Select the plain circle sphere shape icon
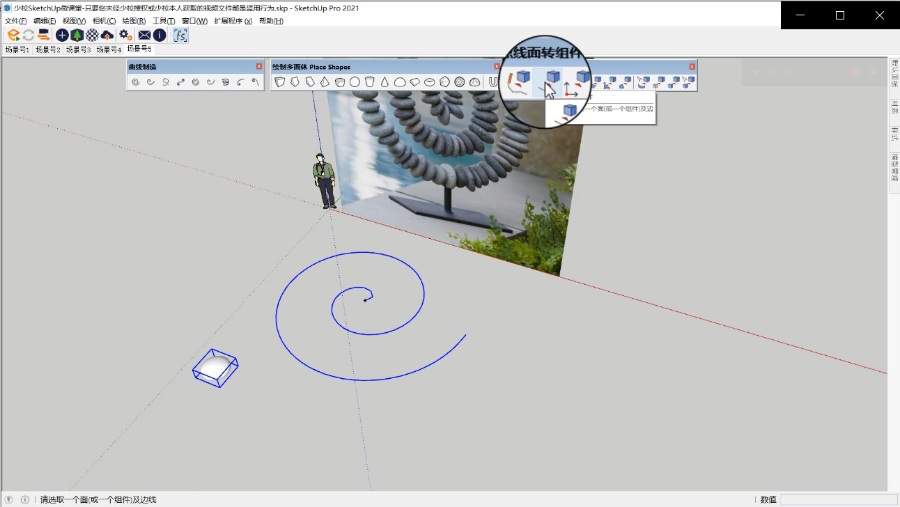Screen dimensions: 900x507 (x=355, y=82)
